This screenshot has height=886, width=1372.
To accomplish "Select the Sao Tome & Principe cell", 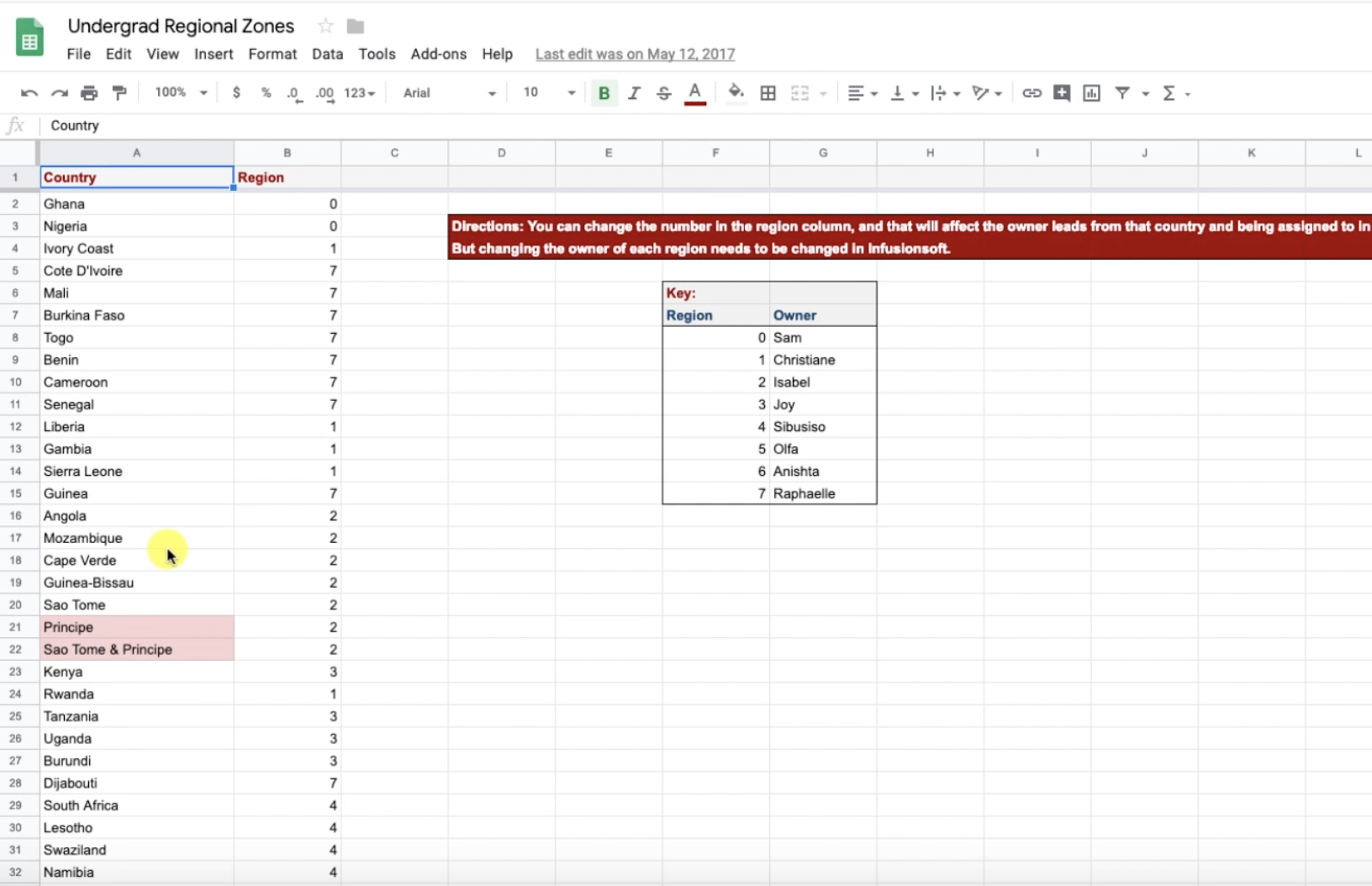I will 136,649.
